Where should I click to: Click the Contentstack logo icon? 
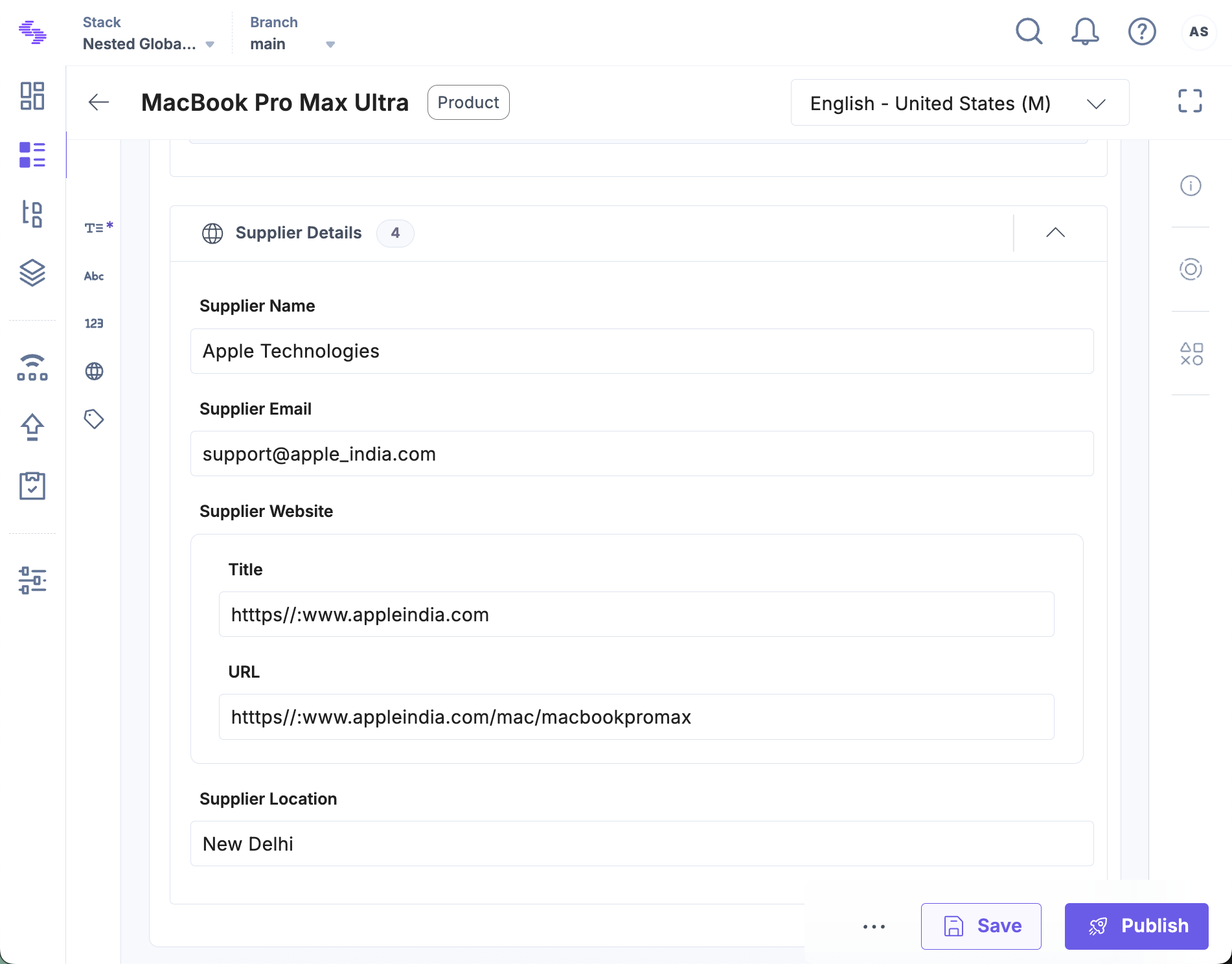(32, 32)
